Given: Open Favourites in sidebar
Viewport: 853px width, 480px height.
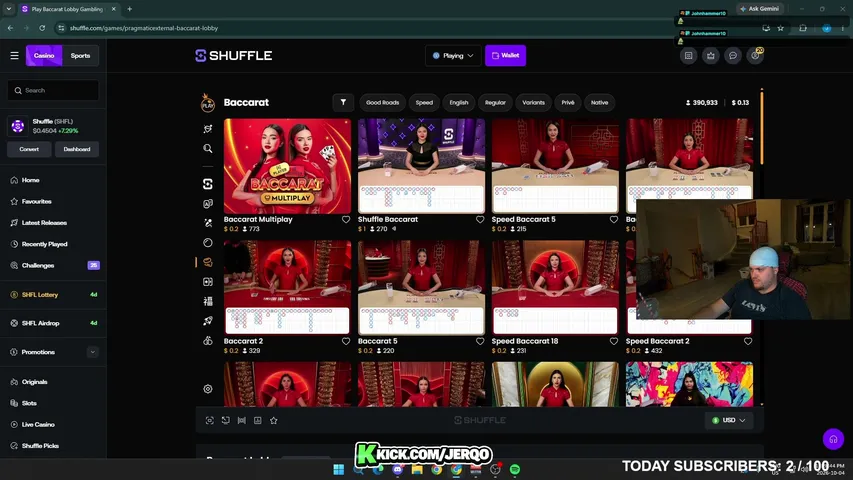Looking at the screenshot, I should [36, 201].
